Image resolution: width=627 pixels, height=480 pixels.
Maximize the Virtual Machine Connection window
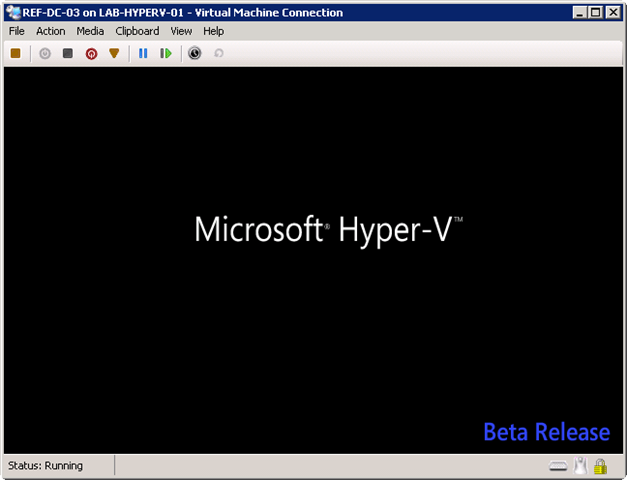pyautogui.click(x=595, y=13)
